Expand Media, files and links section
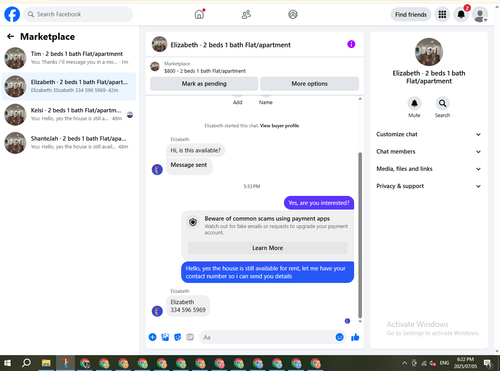 tap(429, 169)
